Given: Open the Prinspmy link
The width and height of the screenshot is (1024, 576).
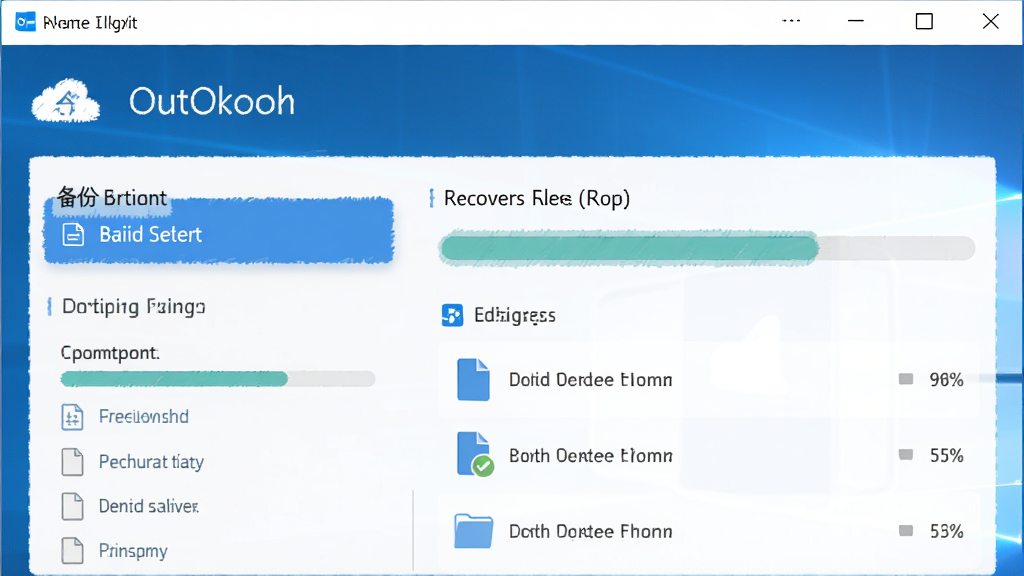Looking at the screenshot, I should click(133, 551).
